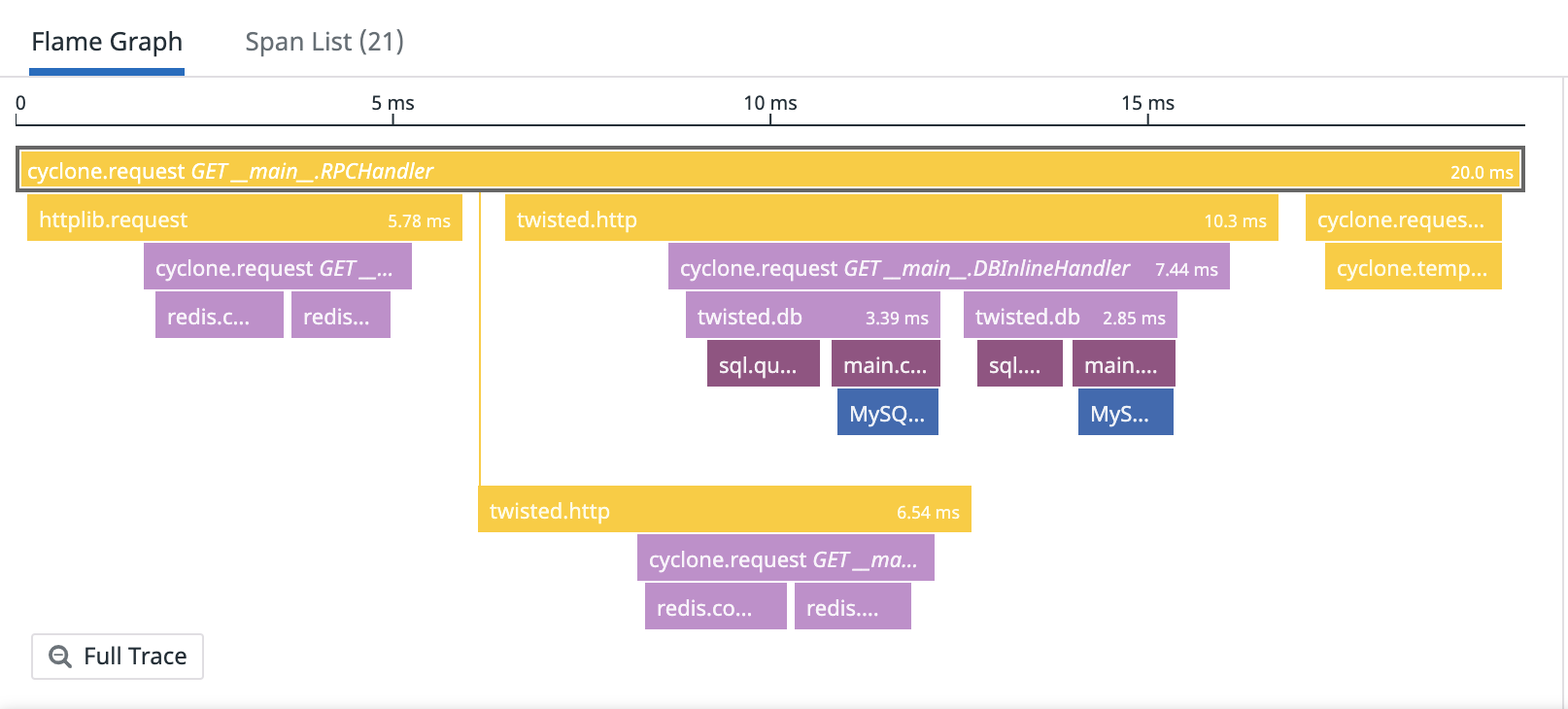1568x709 pixels.
Task: Select the twisted.db 3.39 ms span
Action: [x=813, y=315]
